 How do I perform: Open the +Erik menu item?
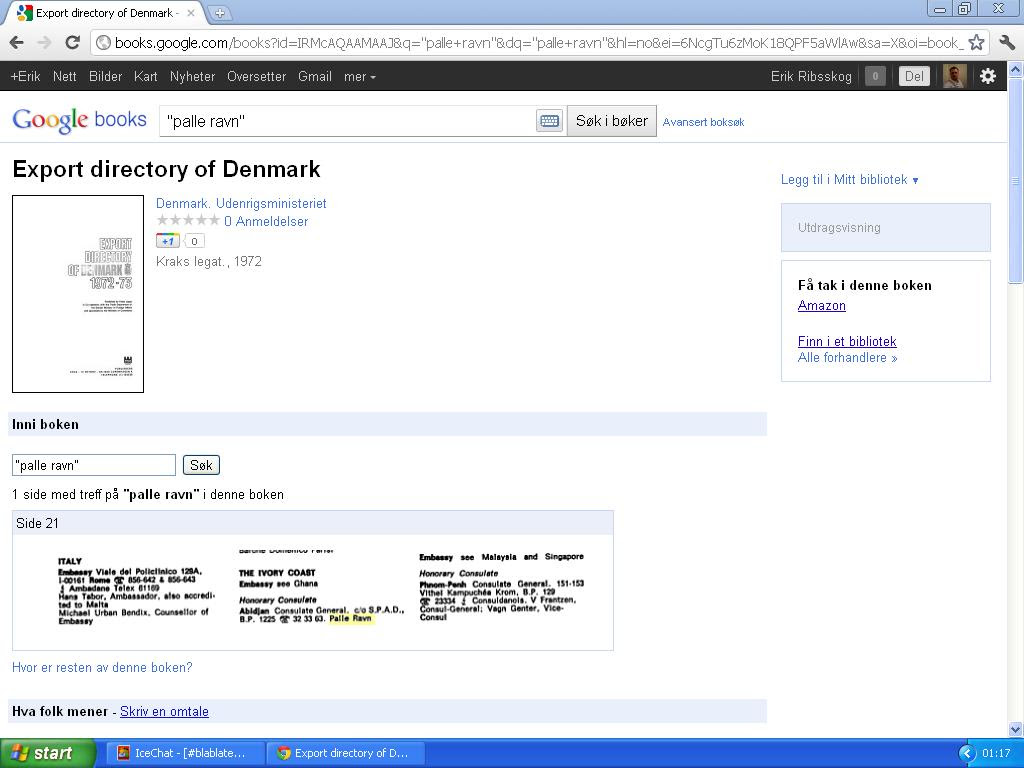point(25,76)
